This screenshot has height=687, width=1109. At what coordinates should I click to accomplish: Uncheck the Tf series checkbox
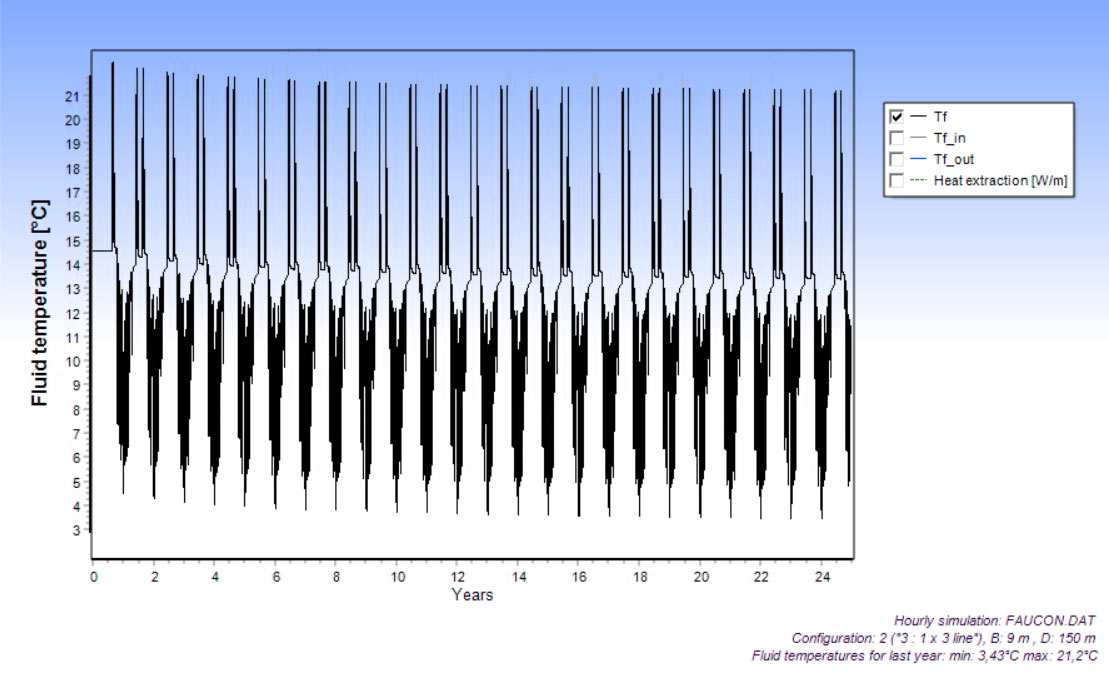point(897,117)
